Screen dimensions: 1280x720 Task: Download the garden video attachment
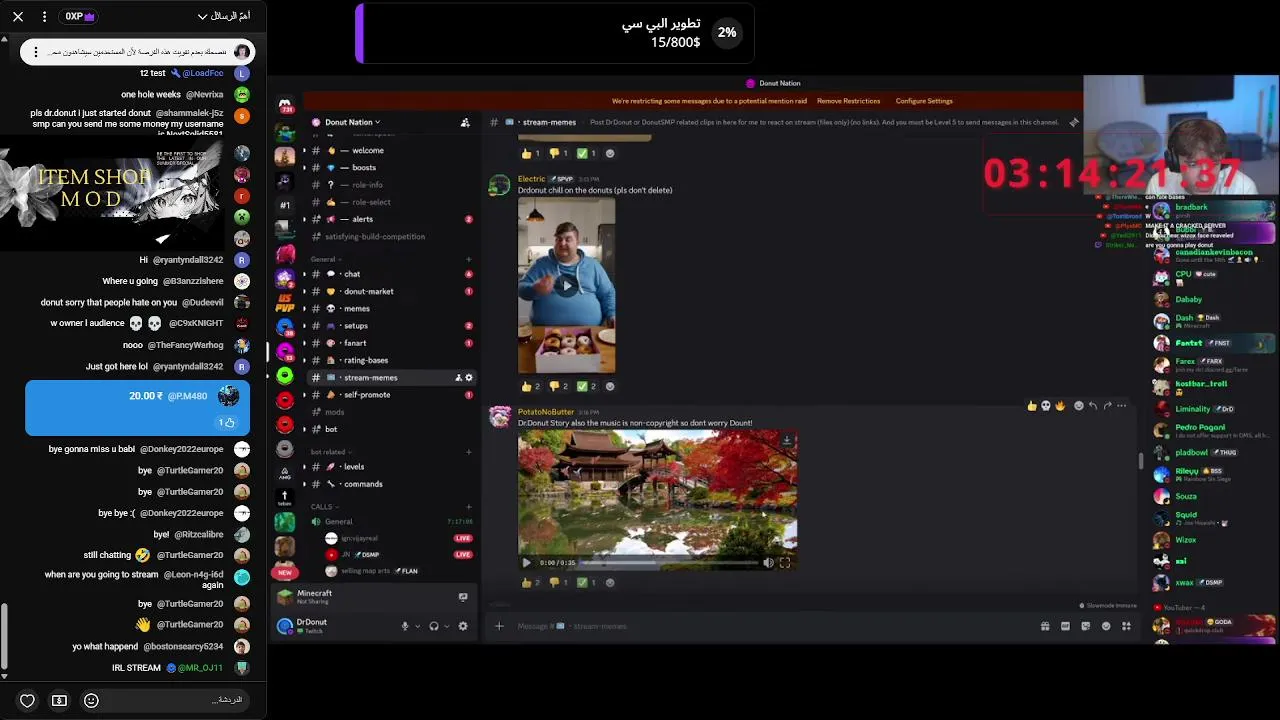787,440
